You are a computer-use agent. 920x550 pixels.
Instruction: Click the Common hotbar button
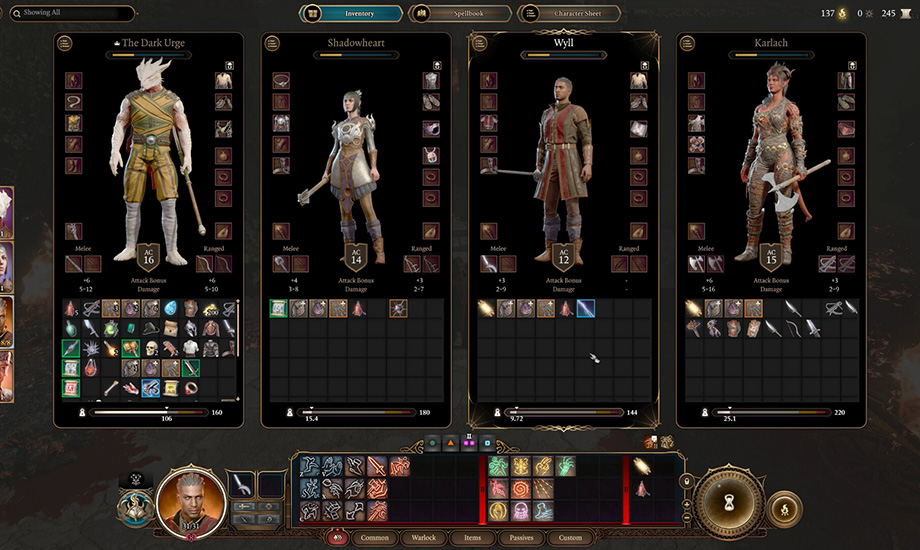tap(374, 537)
